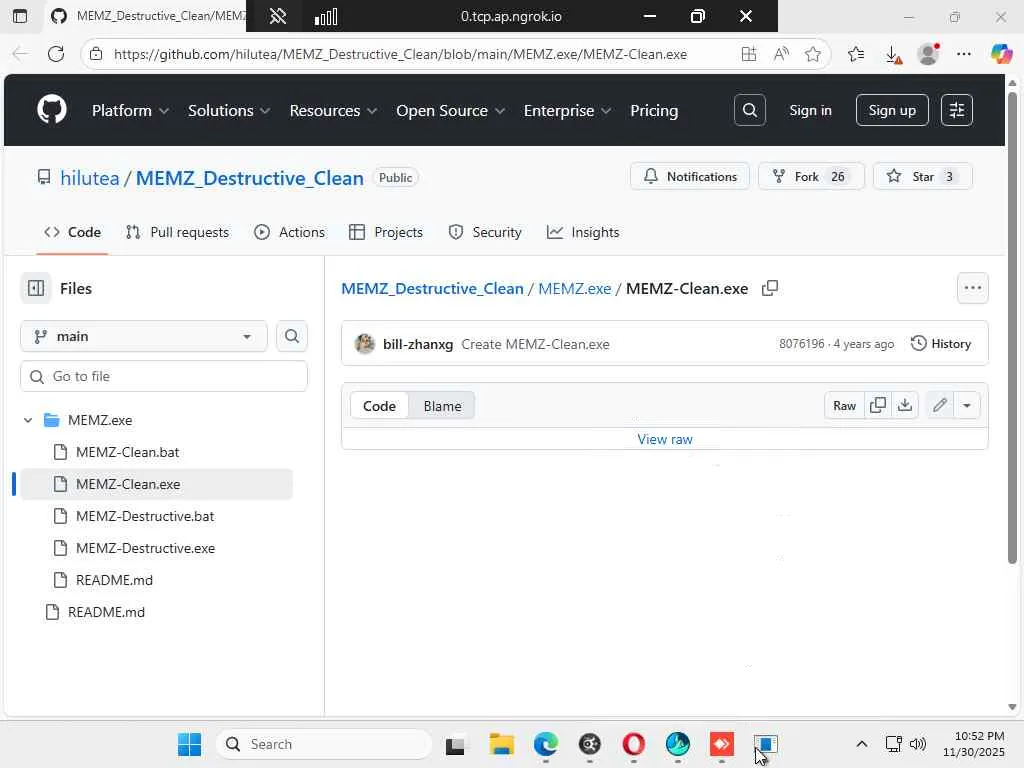Viewport: 1024px width, 768px height.
Task: Open split screen icon in address bar
Action: (x=749, y=54)
